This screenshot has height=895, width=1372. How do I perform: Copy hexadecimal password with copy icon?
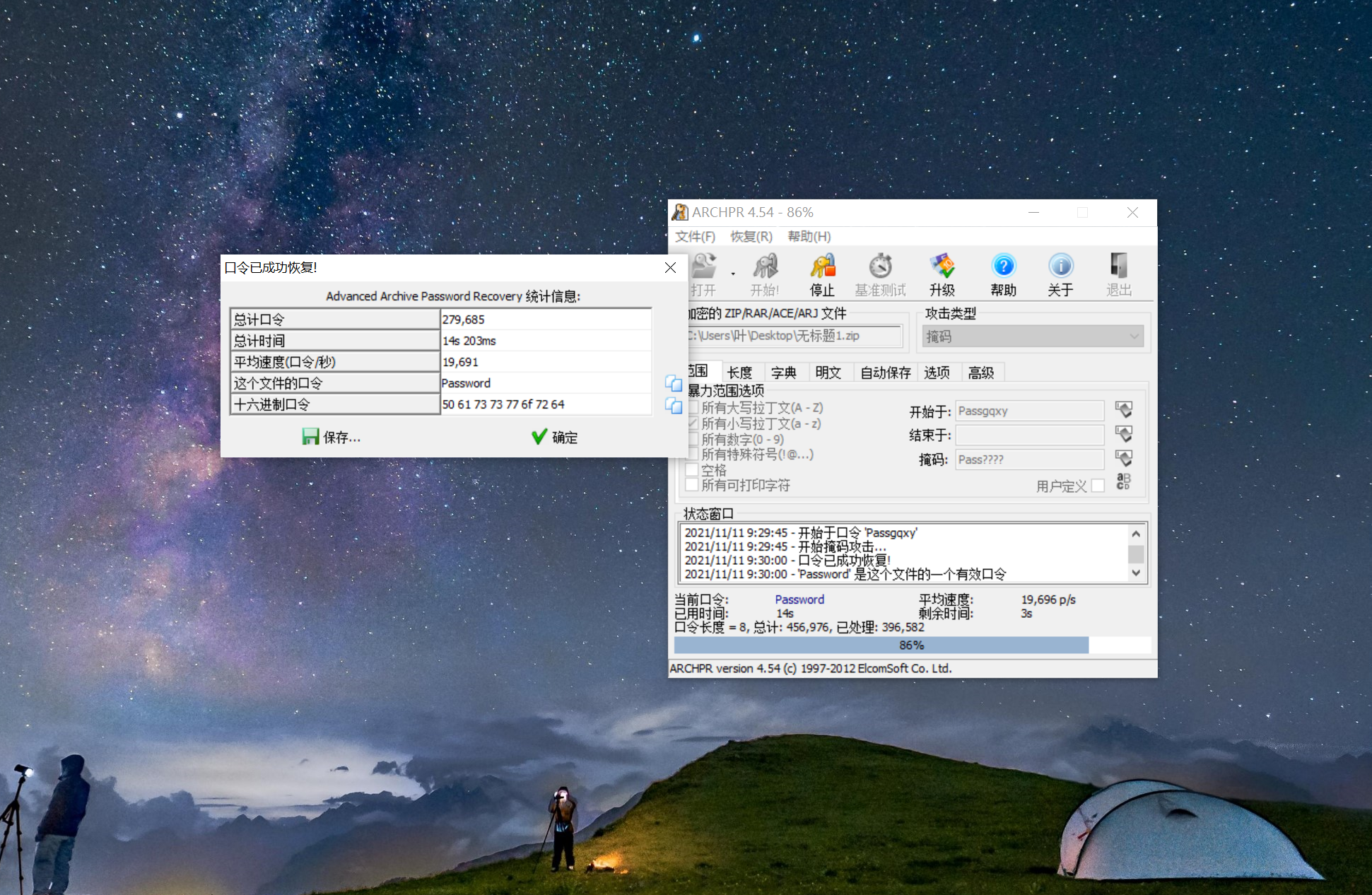674,406
